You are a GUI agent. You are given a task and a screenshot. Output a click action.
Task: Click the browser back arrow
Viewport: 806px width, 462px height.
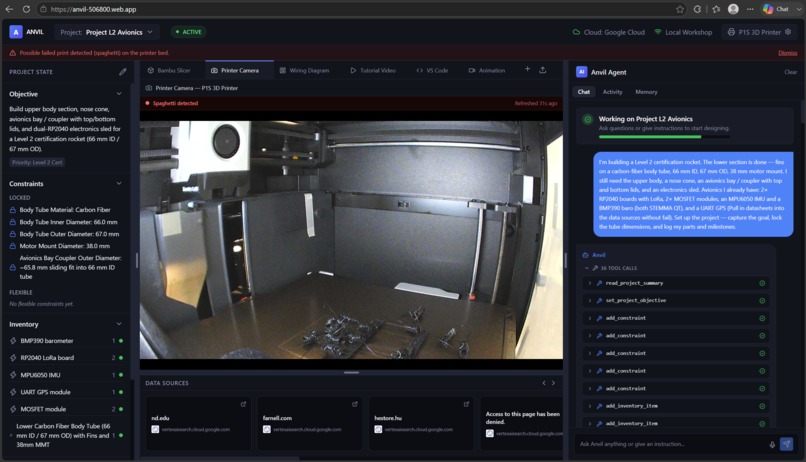coord(9,9)
